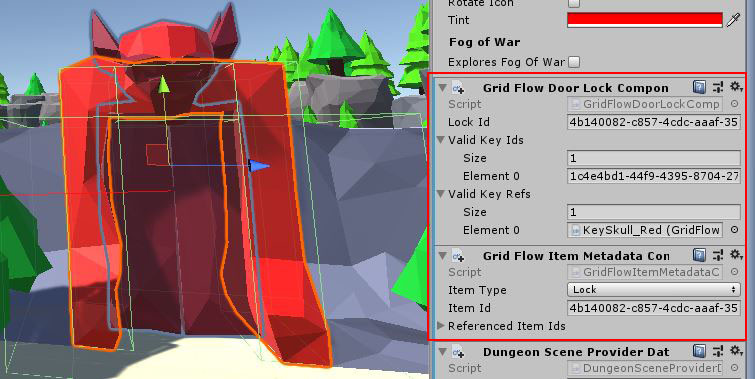The height and width of the screenshot is (379, 755).
Task: Select GridFlowDoorLockComp script field
Action: [645, 104]
